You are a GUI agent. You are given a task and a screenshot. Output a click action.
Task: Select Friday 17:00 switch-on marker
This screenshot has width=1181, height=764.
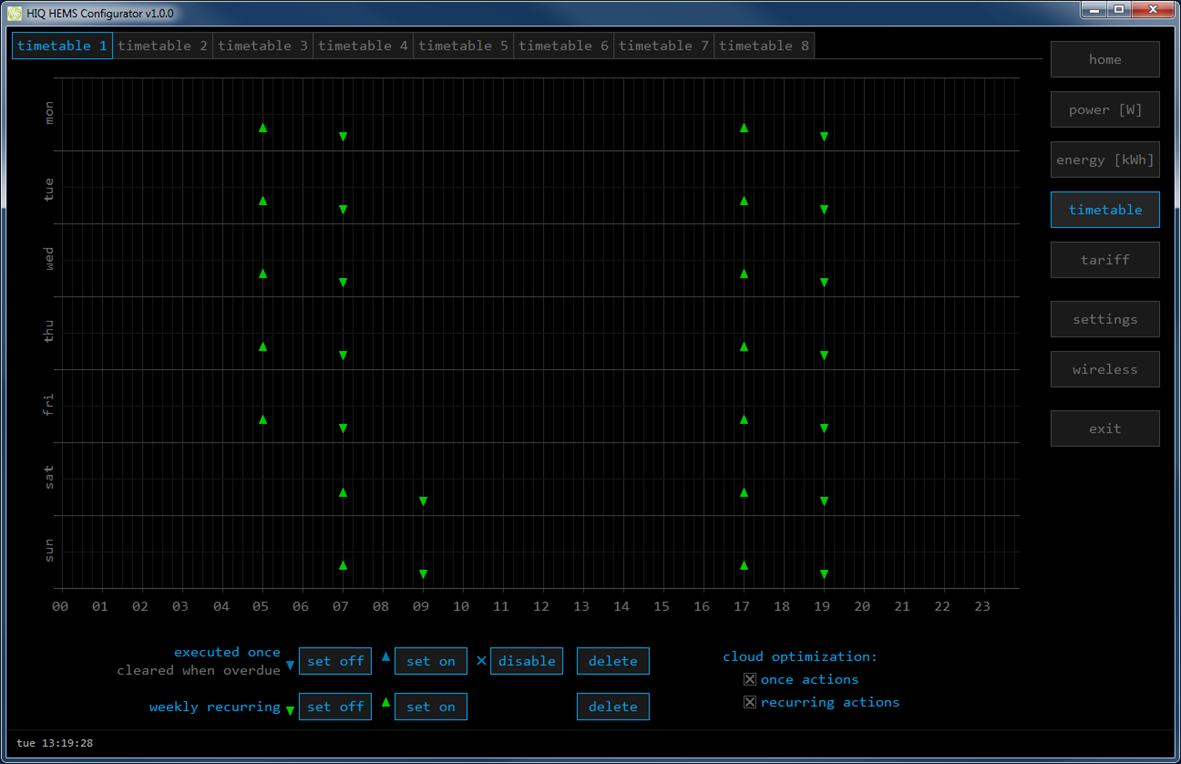pos(744,420)
